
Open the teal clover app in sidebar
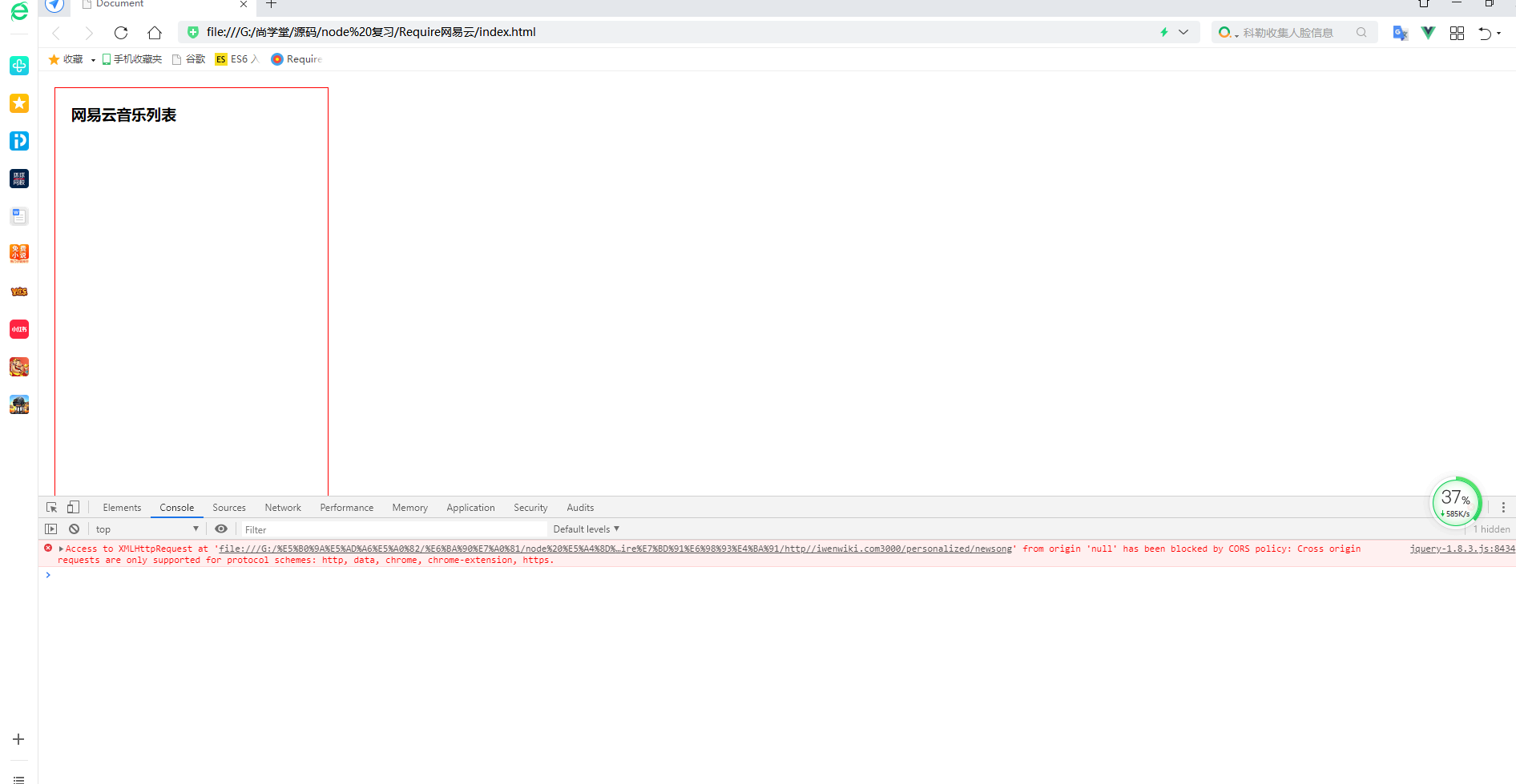[19, 66]
